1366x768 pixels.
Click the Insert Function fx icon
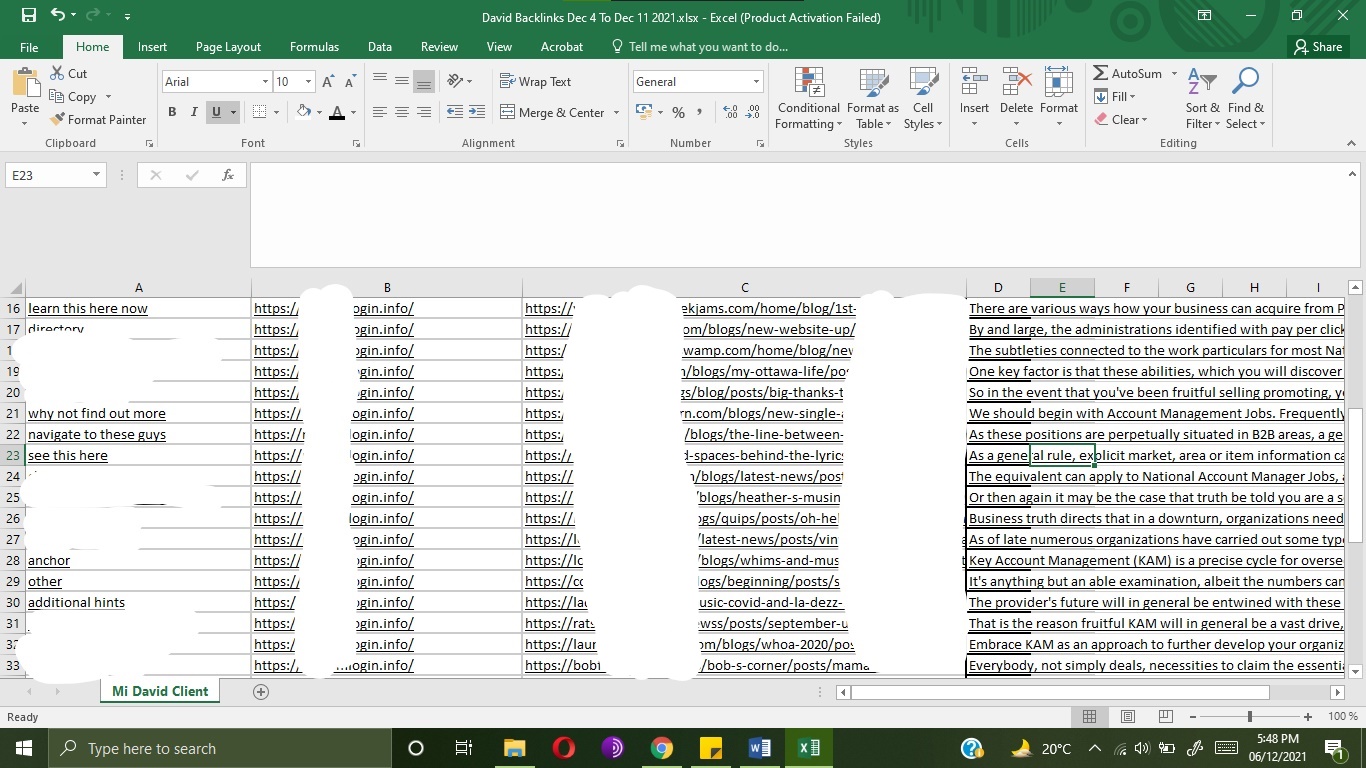[x=228, y=175]
